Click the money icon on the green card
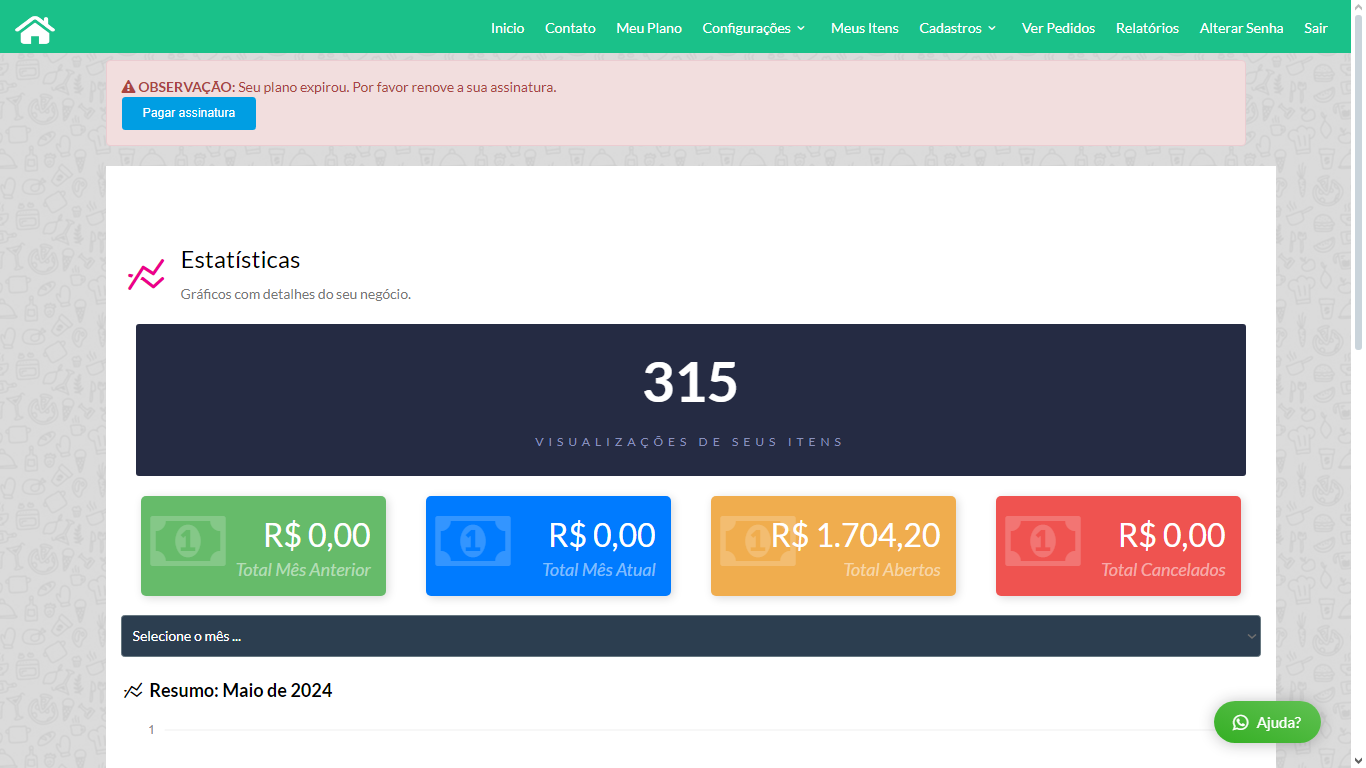The height and width of the screenshot is (768, 1366). pyautogui.click(x=187, y=541)
